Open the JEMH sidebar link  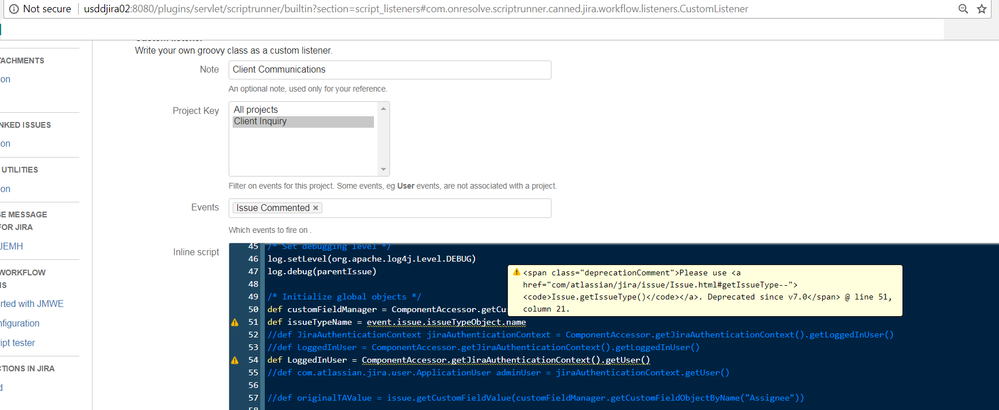tap(11, 246)
